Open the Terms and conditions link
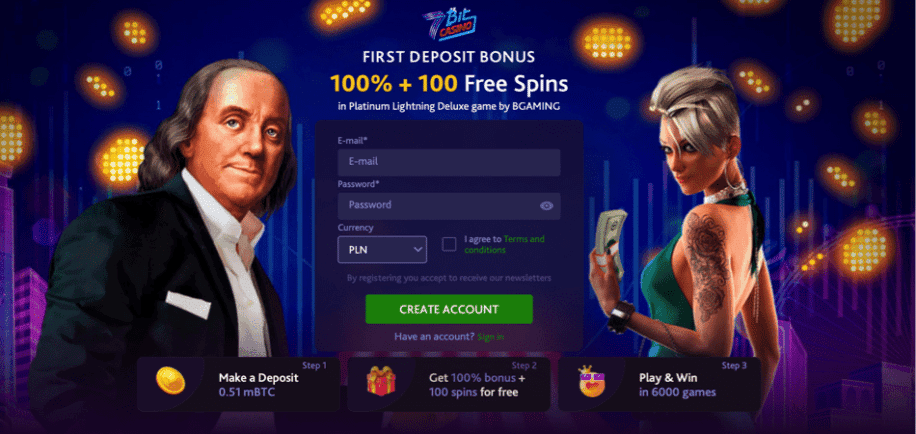Viewport: 916px width, 434px height. 505,244
